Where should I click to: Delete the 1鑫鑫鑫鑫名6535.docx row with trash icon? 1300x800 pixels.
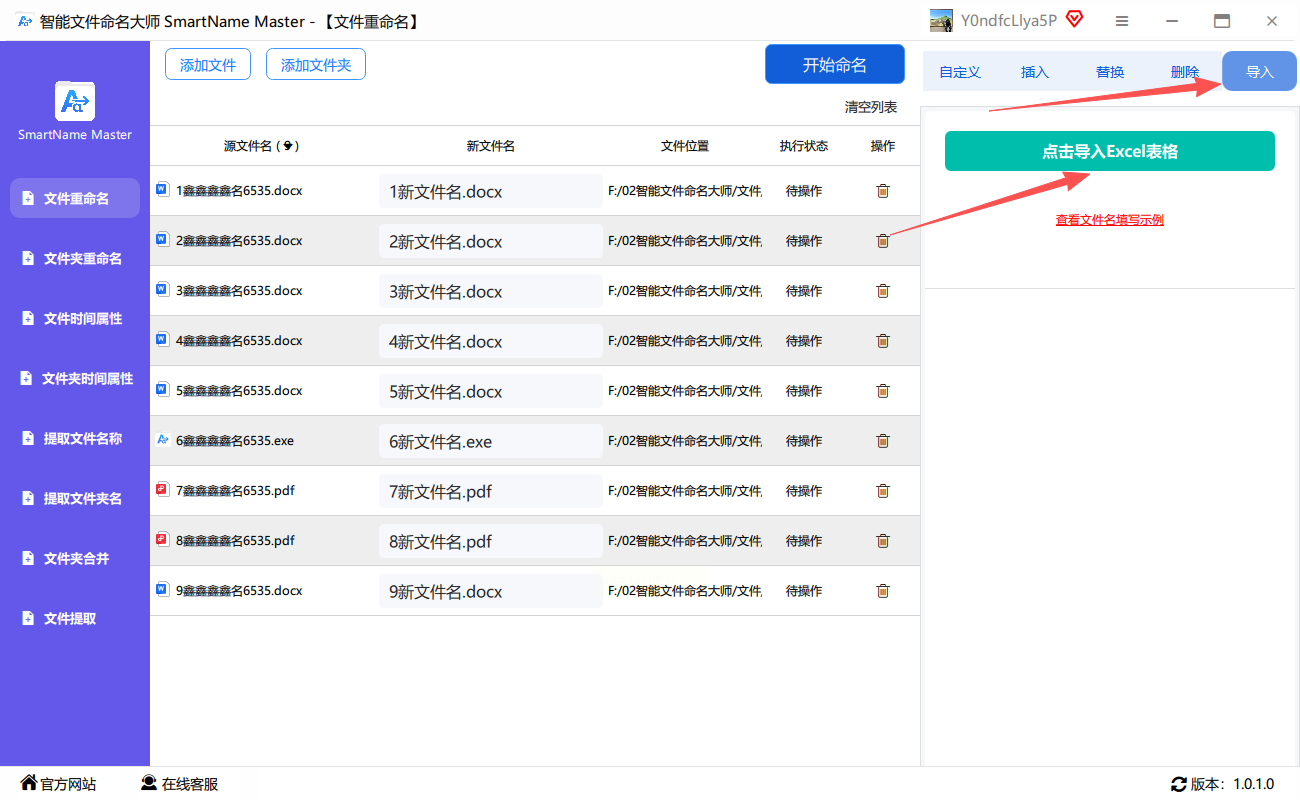(882, 191)
